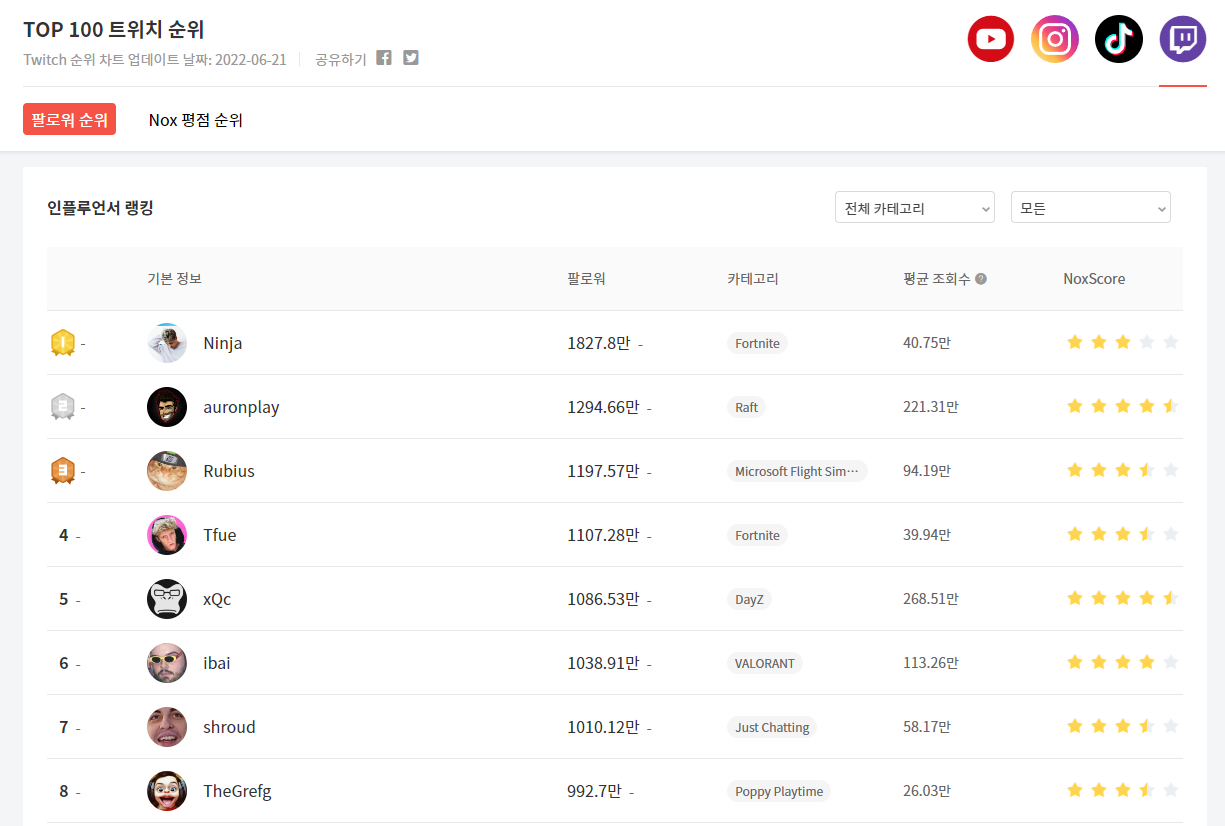Open Tfue's profile avatar
The height and width of the screenshot is (826, 1225).
click(x=167, y=535)
